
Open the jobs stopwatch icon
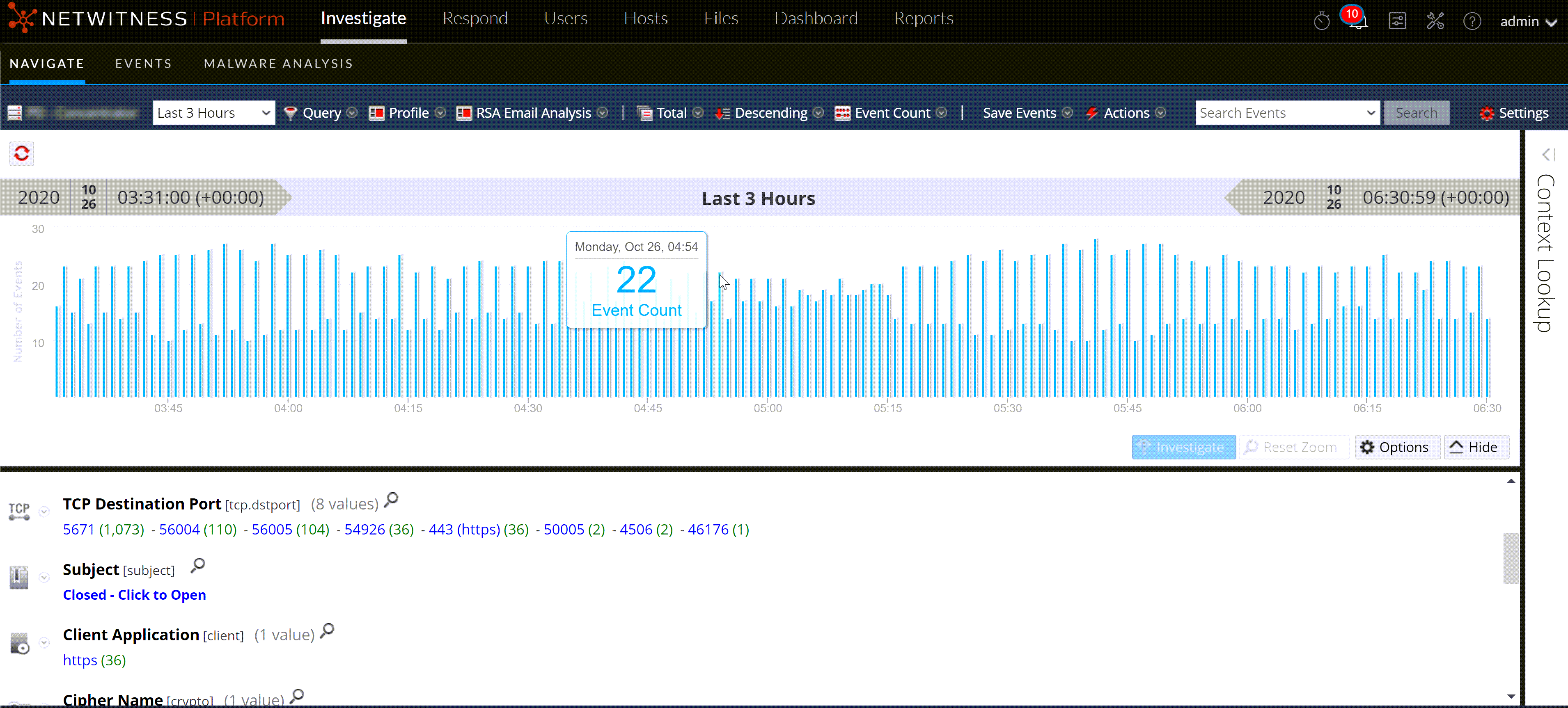tap(1321, 22)
